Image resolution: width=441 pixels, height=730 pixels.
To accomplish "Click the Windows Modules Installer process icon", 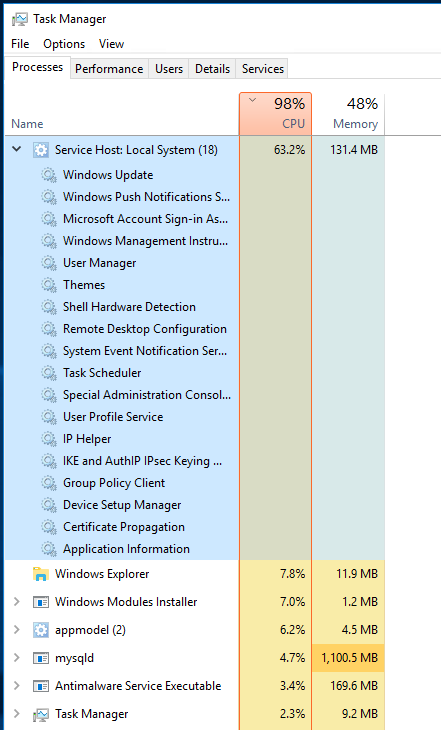I will point(41,602).
